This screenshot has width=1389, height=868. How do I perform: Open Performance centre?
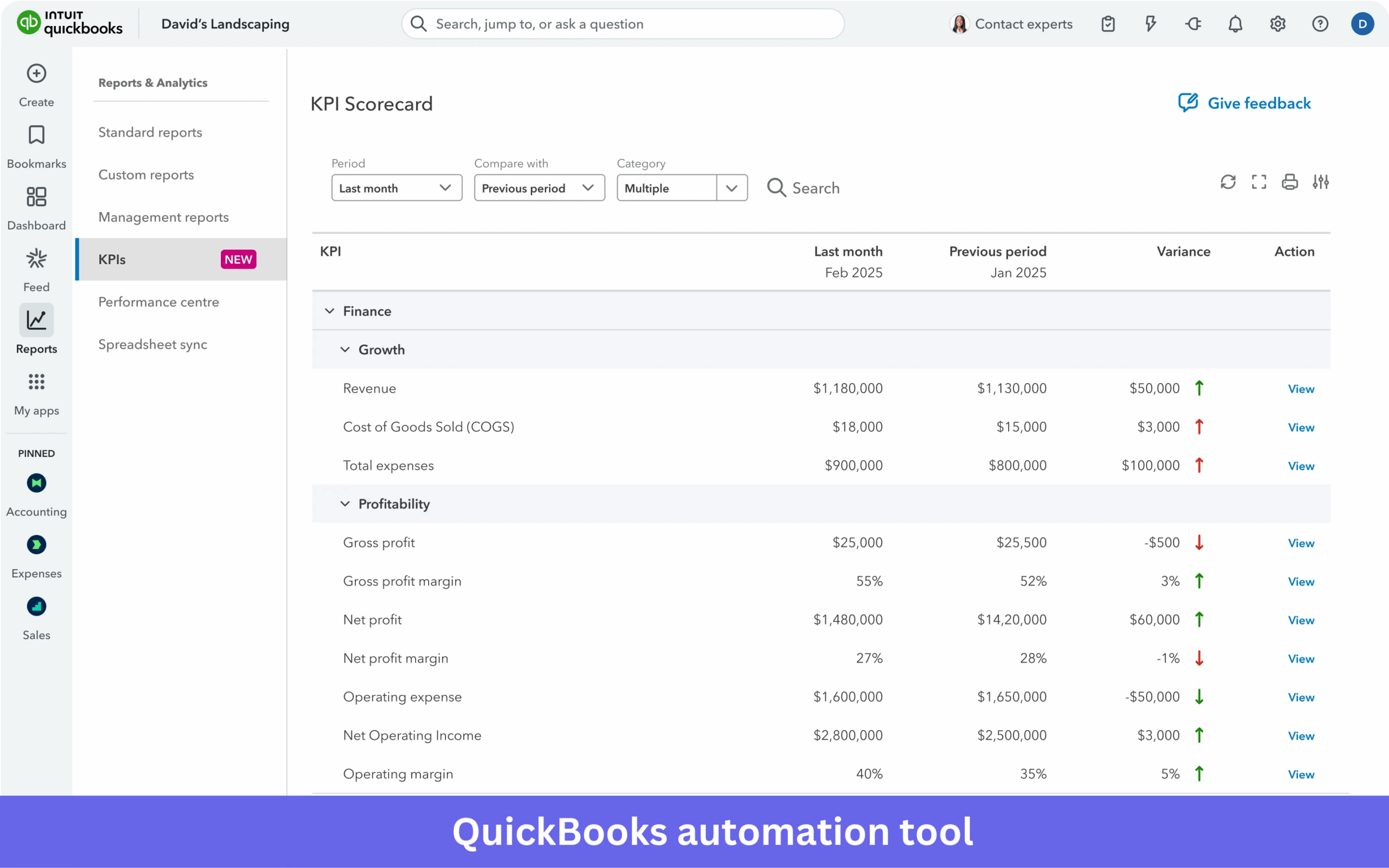pyautogui.click(x=158, y=302)
